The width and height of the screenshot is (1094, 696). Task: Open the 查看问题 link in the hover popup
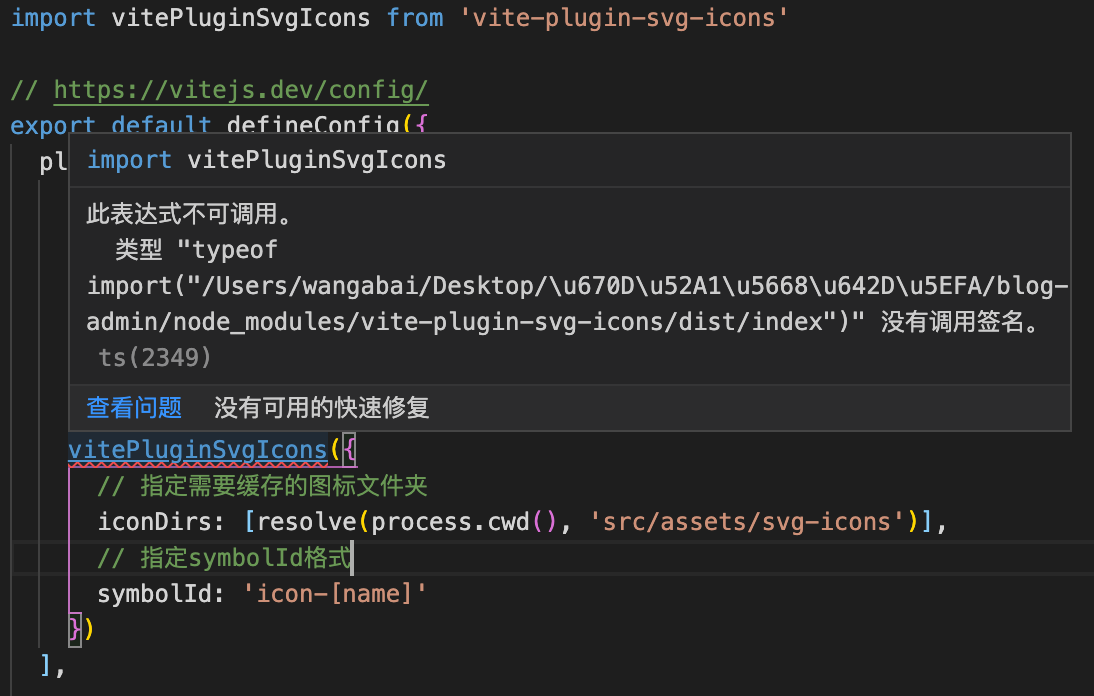[x=134, y=407]
